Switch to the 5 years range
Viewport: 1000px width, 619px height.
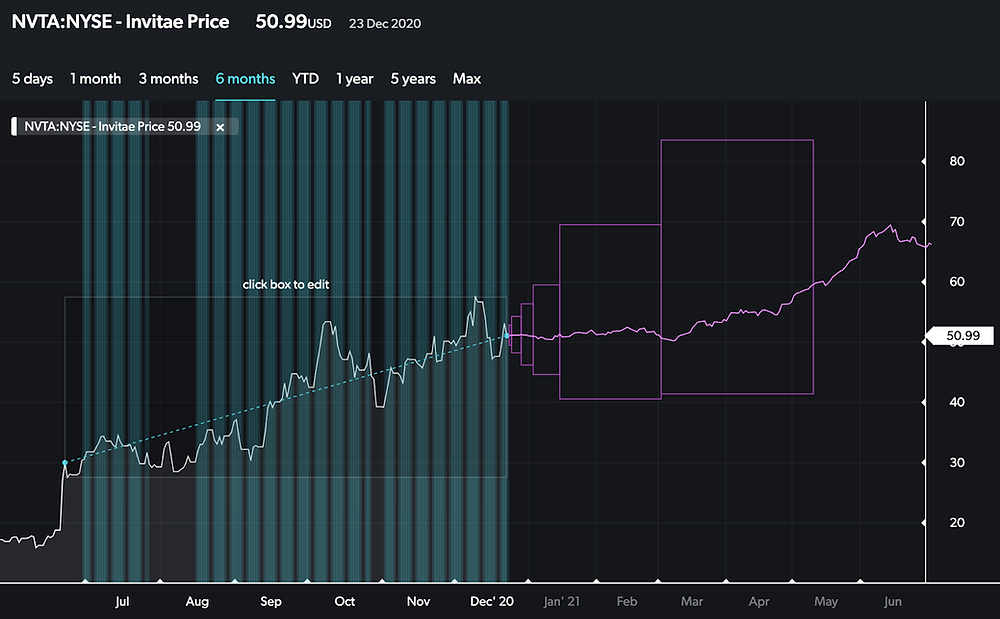click(413, 79)
